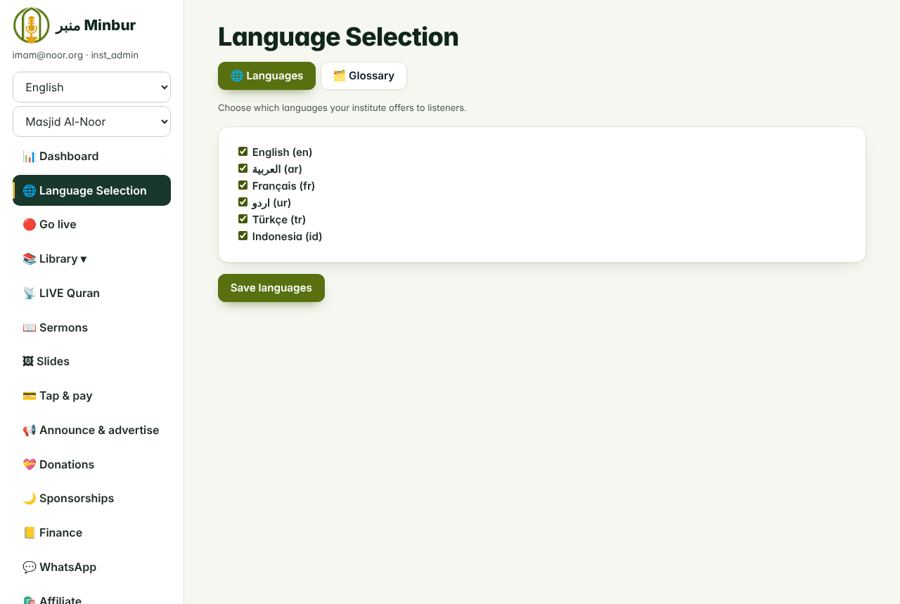Click the folder dividers icon in Glossary tab
The width and height of the screenshot is (900, 604).
coord(339,76)
